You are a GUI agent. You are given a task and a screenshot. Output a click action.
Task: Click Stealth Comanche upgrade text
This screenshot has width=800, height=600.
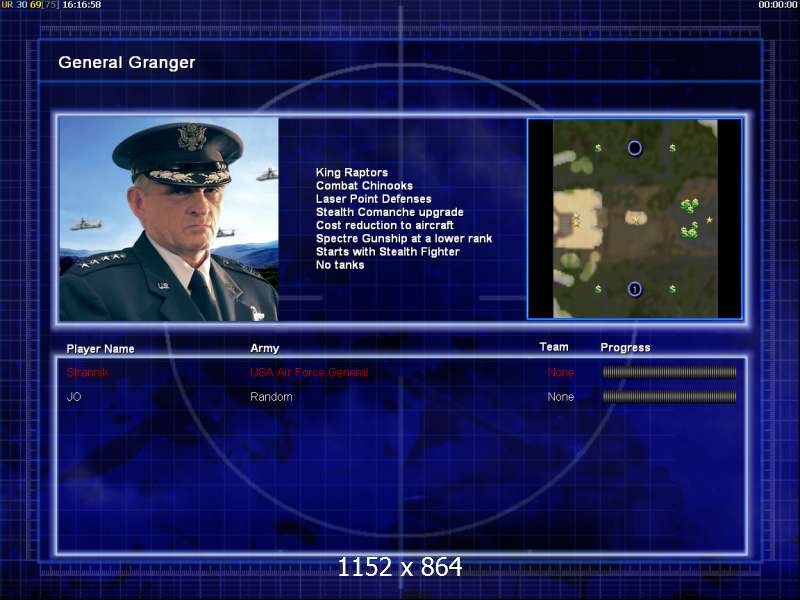[389, 212]
